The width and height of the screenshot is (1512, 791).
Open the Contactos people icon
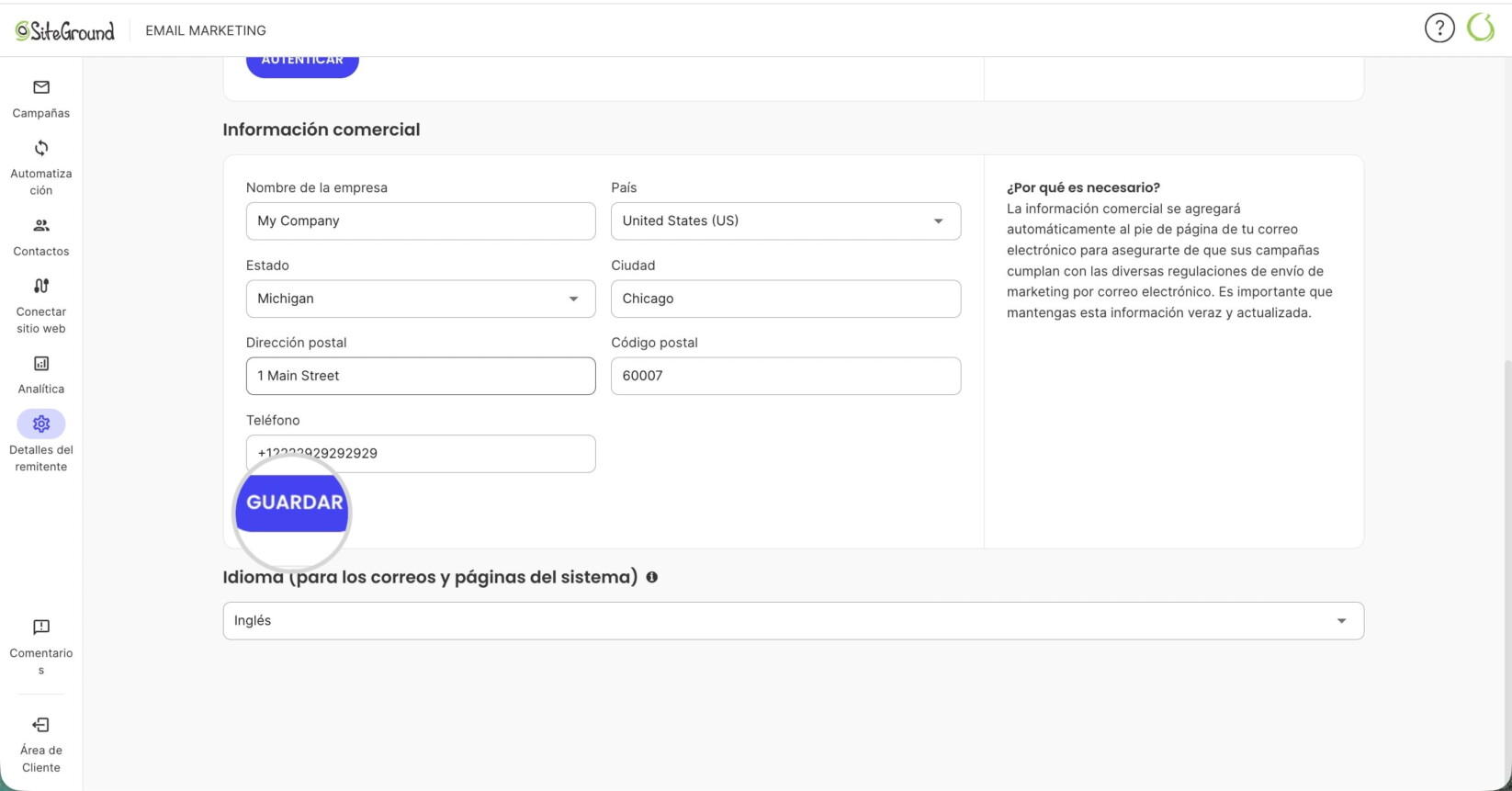pos(41,225)
